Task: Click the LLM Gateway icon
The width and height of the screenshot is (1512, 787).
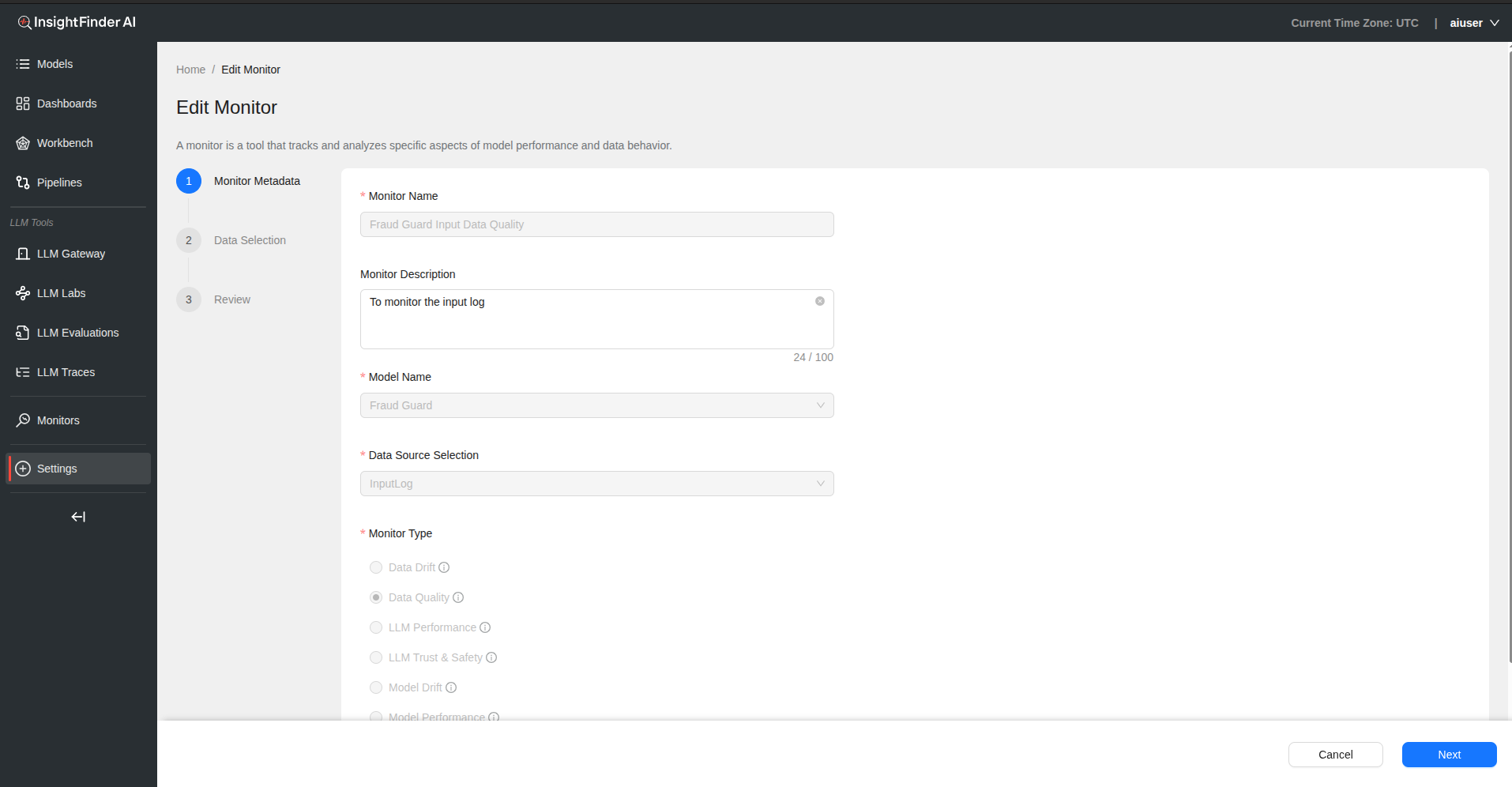Action: pos(23,254)
